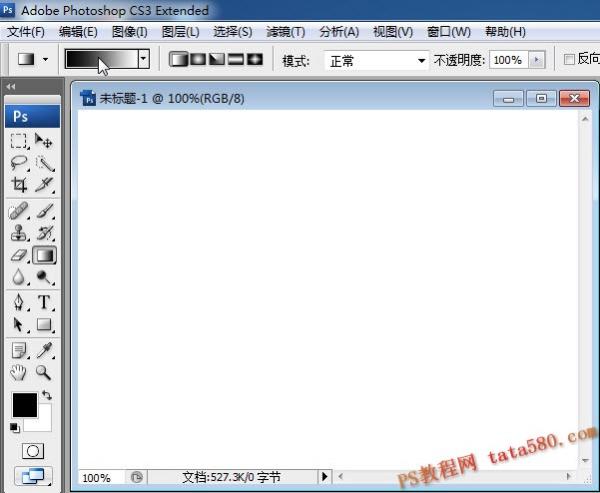Click the Version Cue icon in status bar
This screenshot has height=493, width=600.
[x=137, y=477]
